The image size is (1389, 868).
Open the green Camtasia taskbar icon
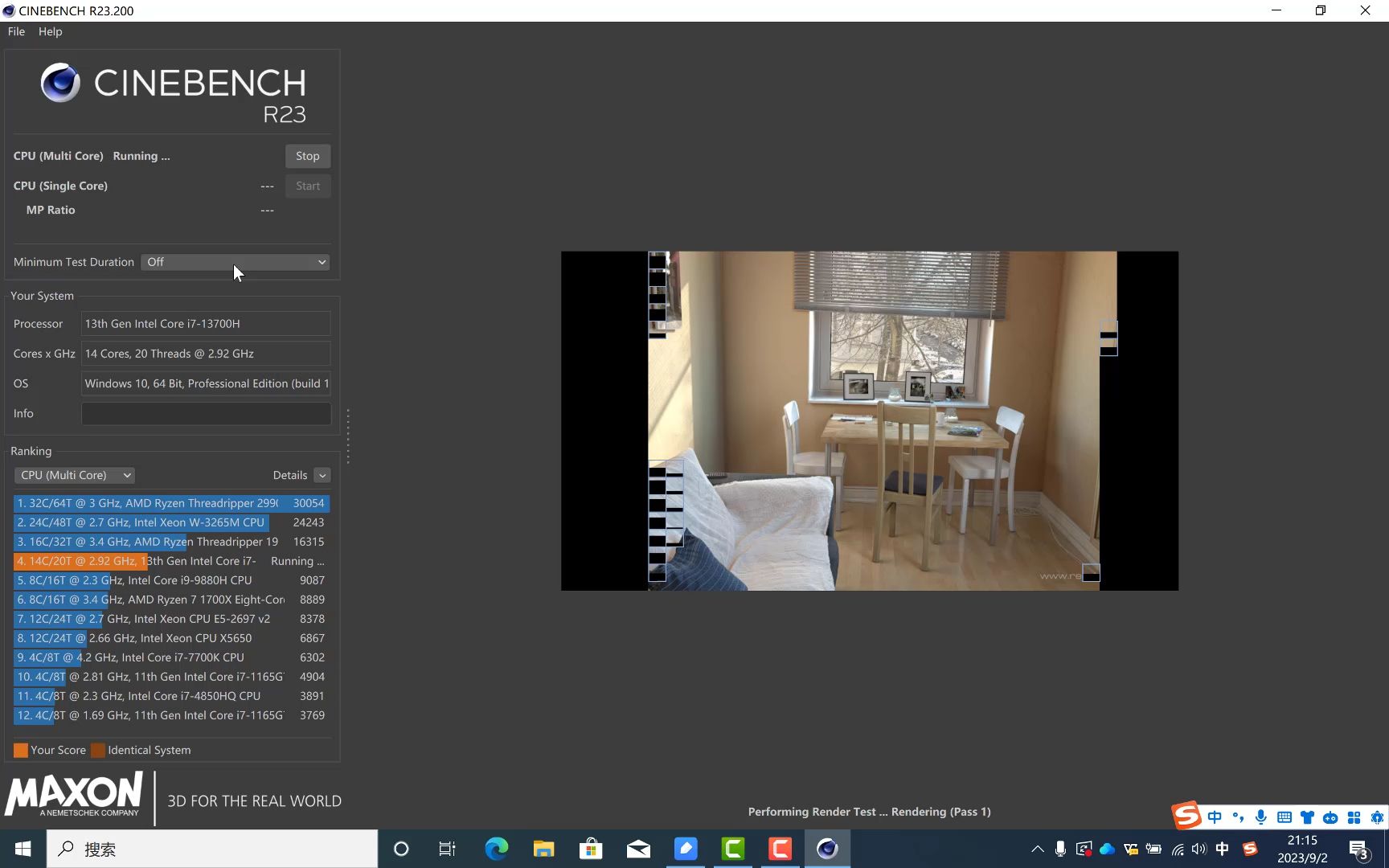(x=733, y=849)
